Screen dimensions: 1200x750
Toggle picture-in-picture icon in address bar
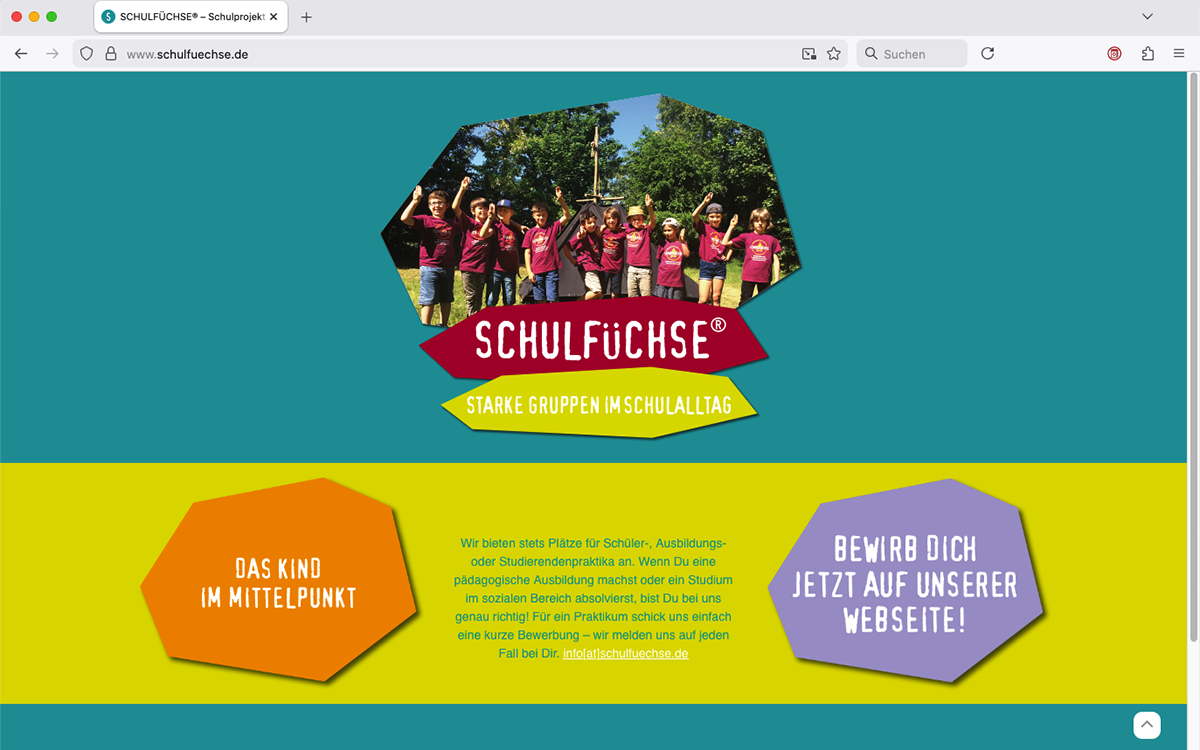click(x=809, y=54)
